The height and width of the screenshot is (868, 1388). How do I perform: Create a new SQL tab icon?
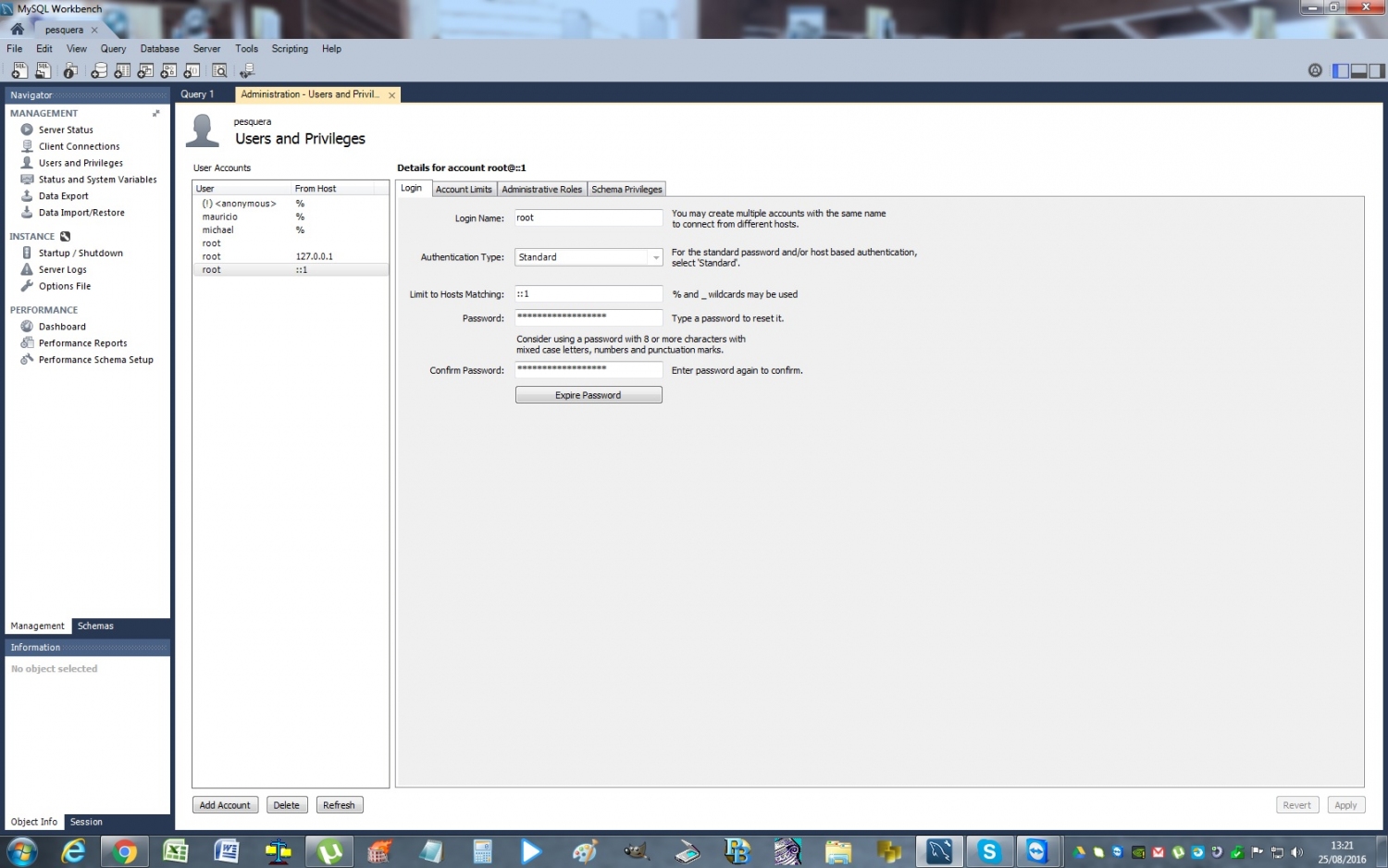click(x=19, y=70)
